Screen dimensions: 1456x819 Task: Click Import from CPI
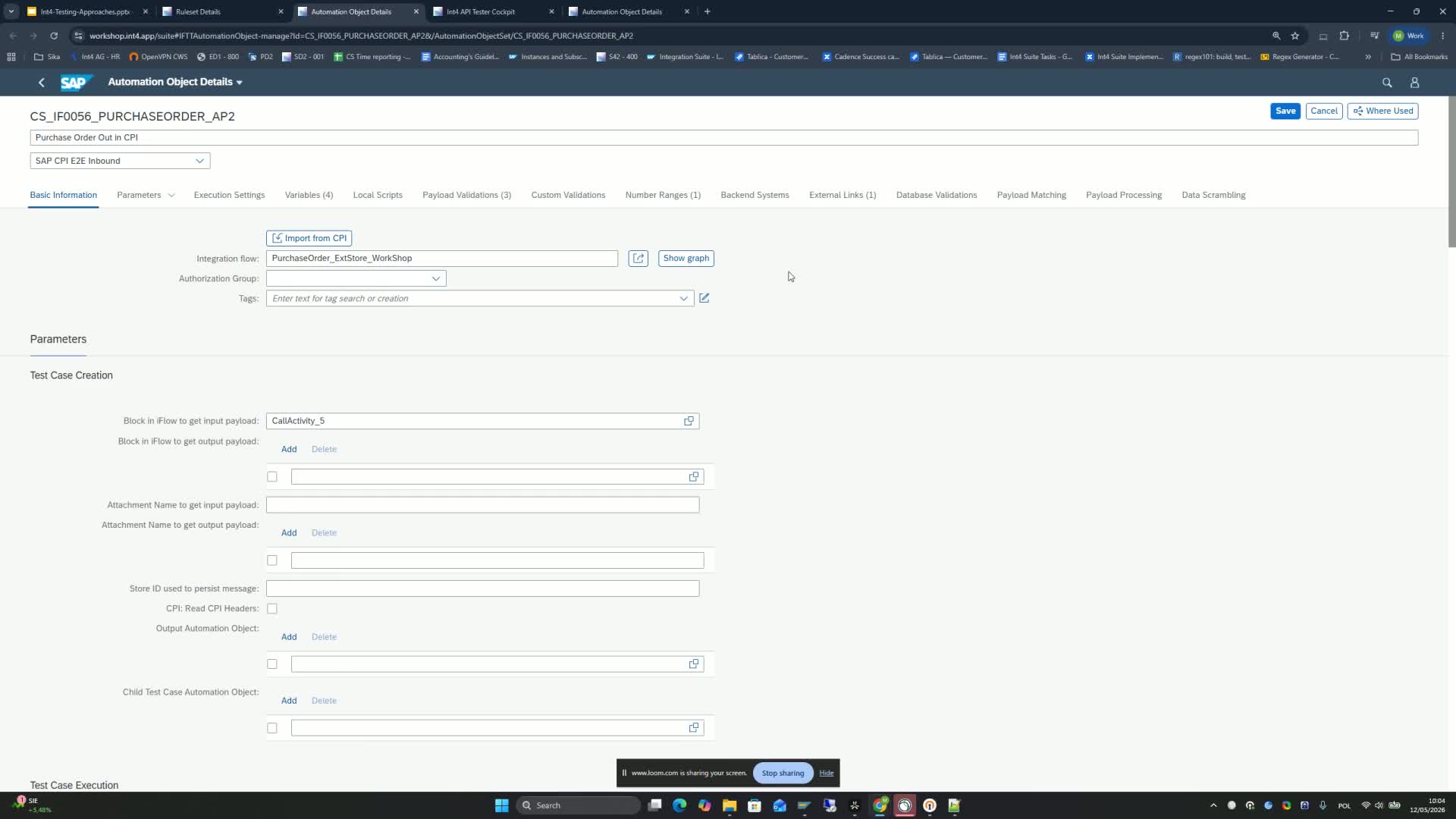[309, 238]
